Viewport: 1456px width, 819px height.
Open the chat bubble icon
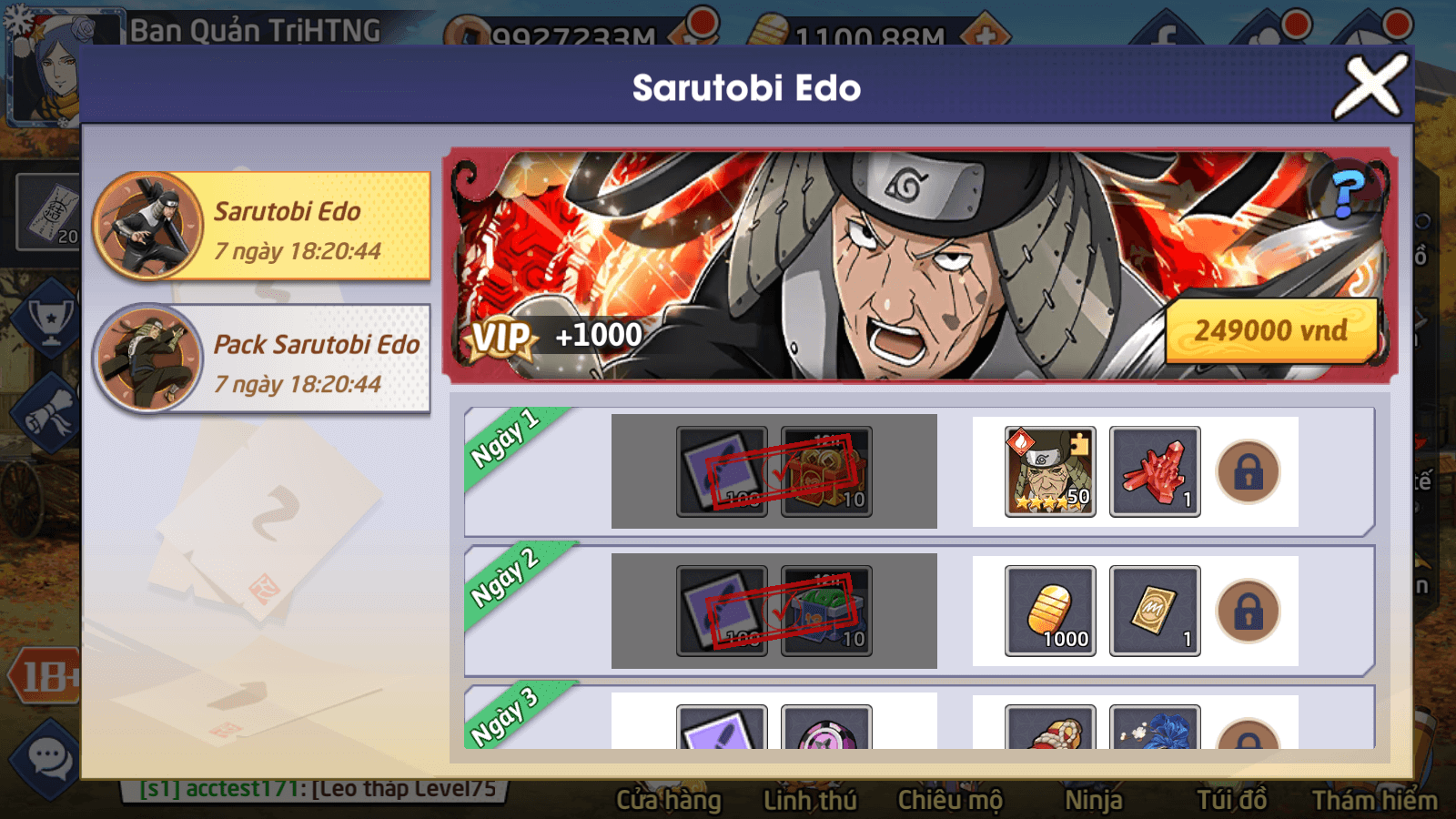click(47, 758)
